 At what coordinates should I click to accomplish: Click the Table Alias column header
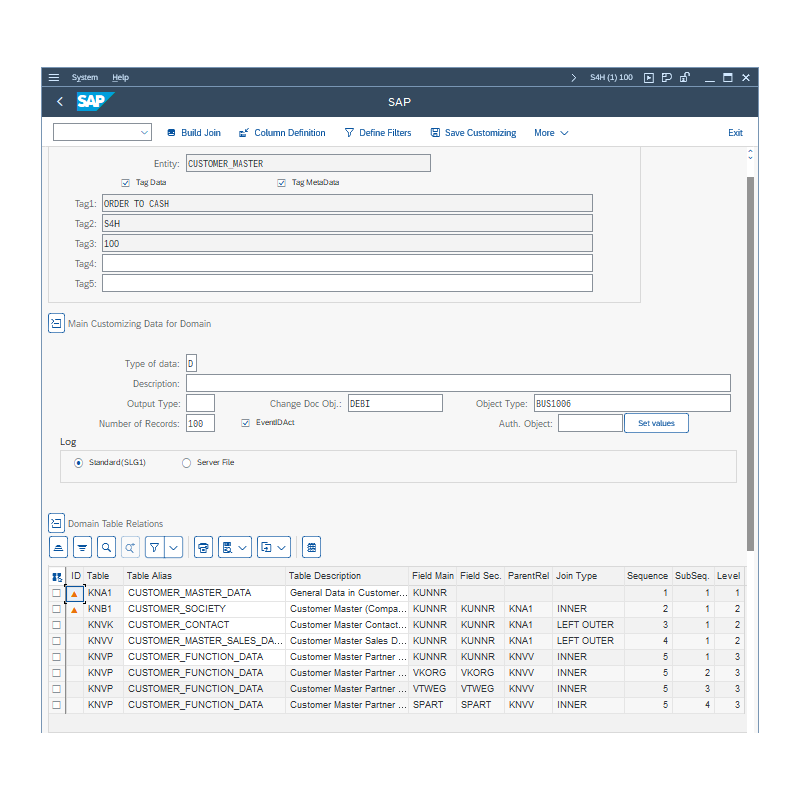204,576
